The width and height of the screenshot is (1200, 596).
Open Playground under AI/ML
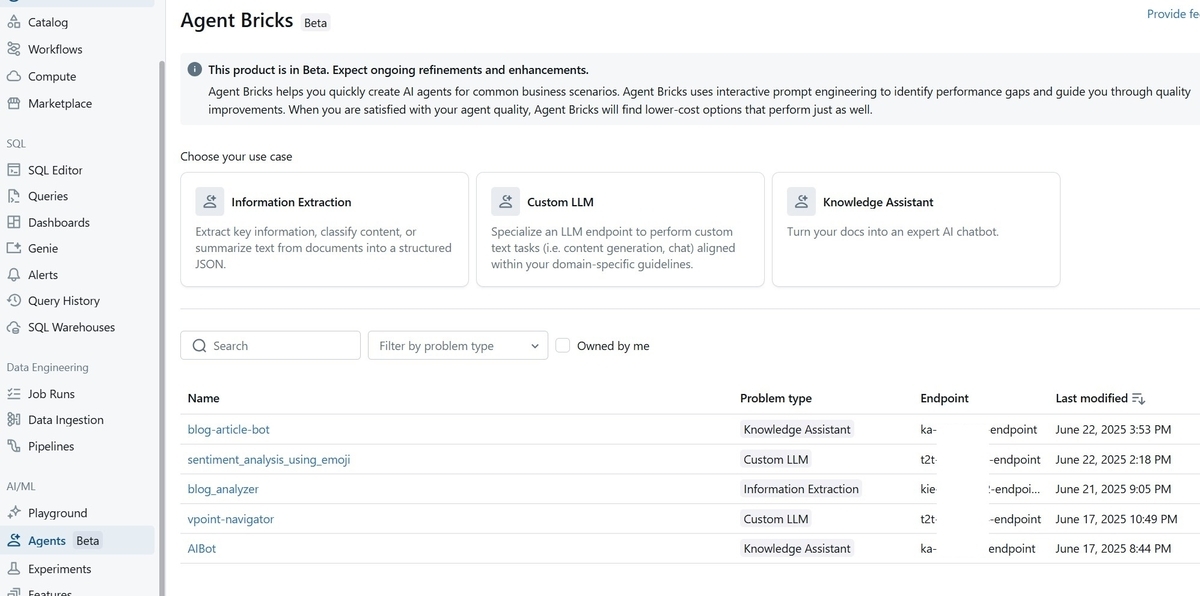coord(57,513)
